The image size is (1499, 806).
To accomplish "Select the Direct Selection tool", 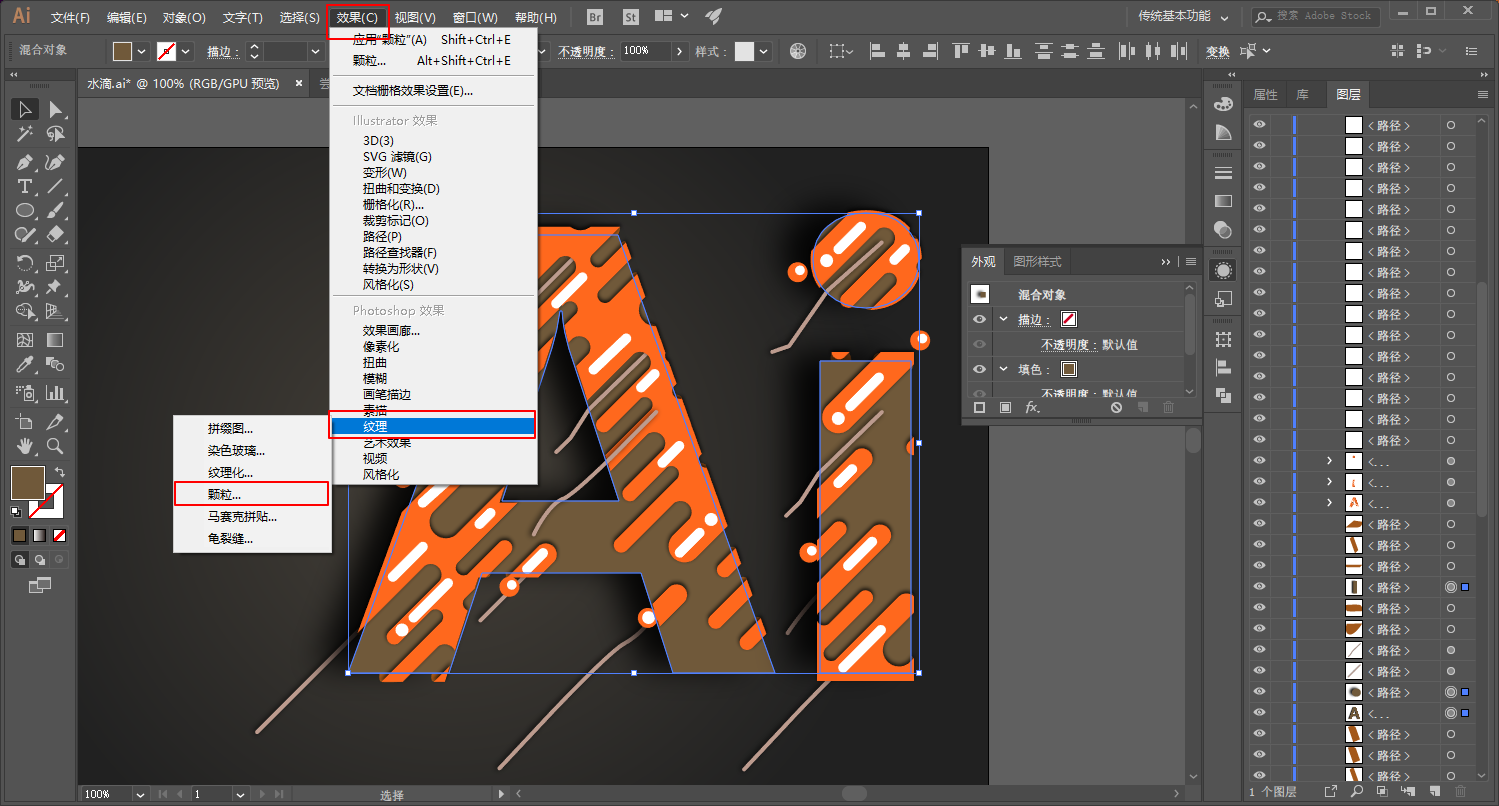I will click(56, 109).
